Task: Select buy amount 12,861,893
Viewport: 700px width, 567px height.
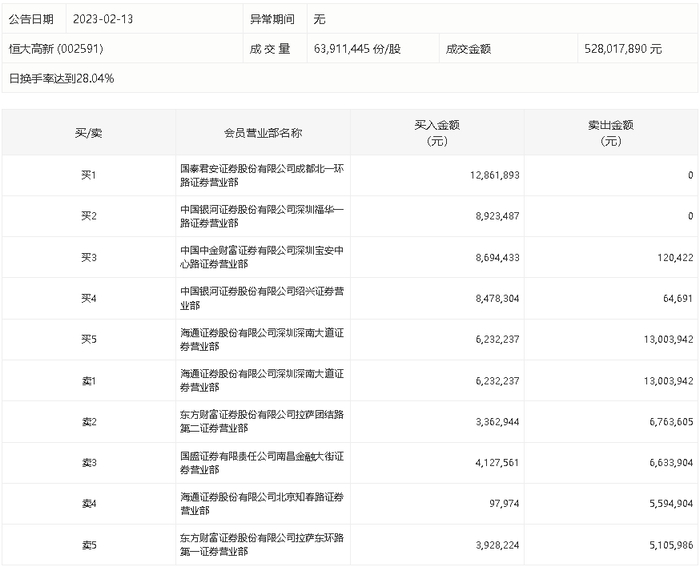Action: pyautogui.click(x=495, y=175)
